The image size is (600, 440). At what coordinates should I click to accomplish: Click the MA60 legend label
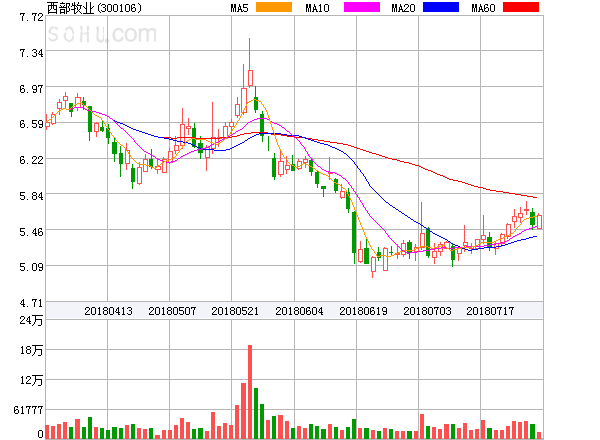pyautogui.click(x=483, y=8)
